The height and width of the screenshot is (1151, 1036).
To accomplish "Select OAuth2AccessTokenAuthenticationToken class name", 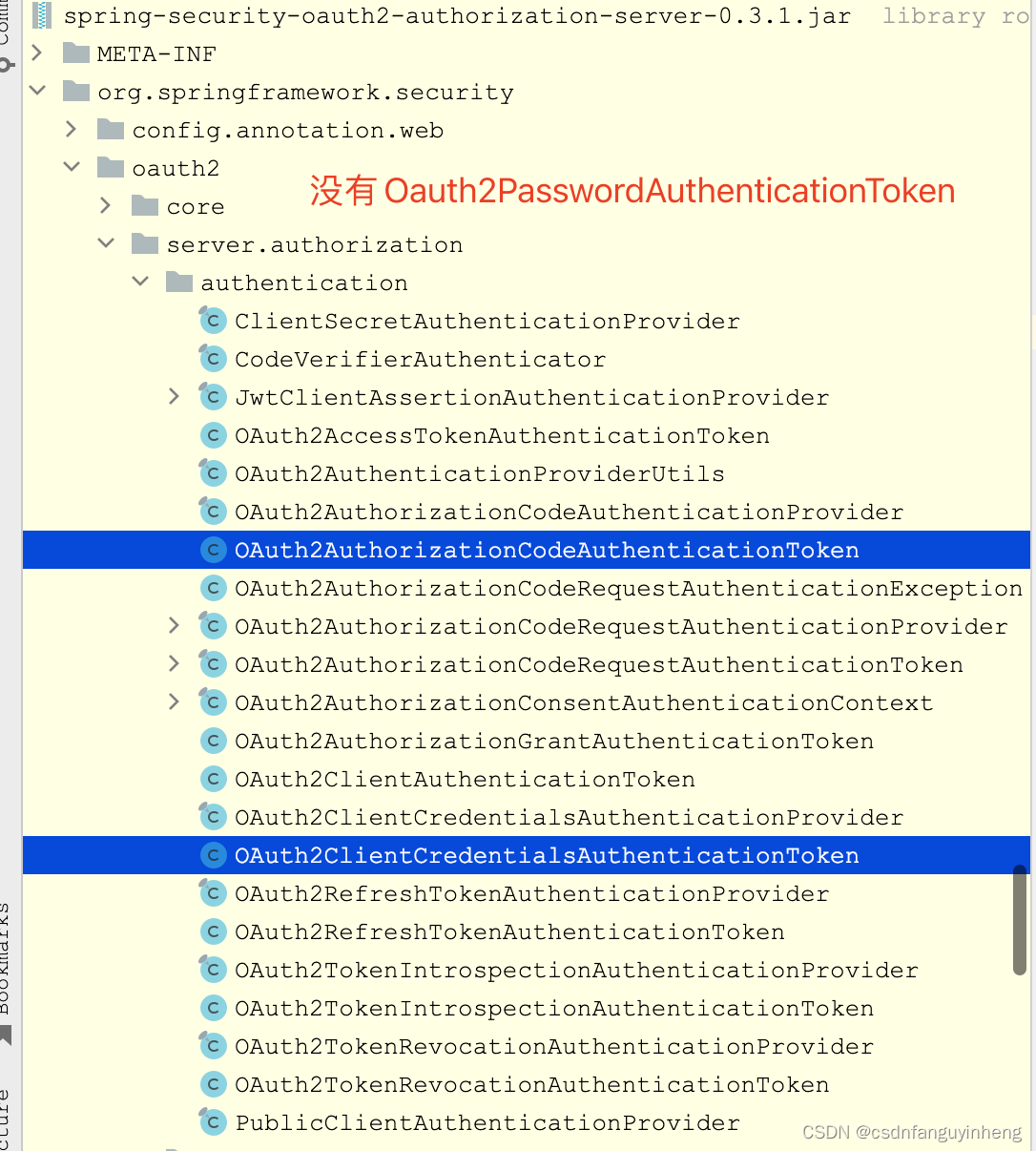I will (x=502, y=436).
